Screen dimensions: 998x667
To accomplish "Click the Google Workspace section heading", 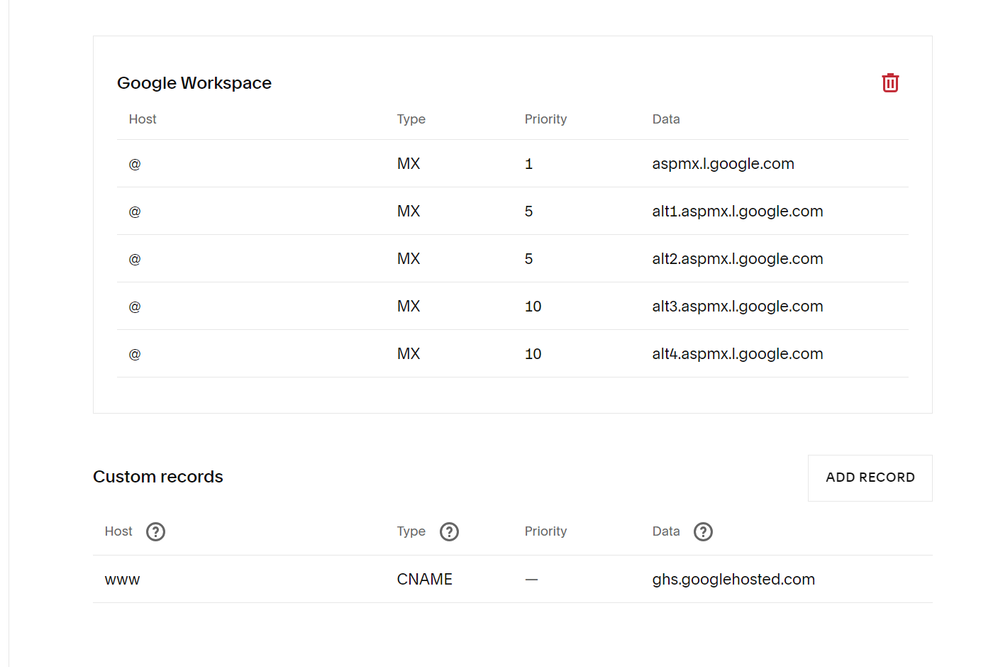I will pyautogui.click(x=194, y=83).
